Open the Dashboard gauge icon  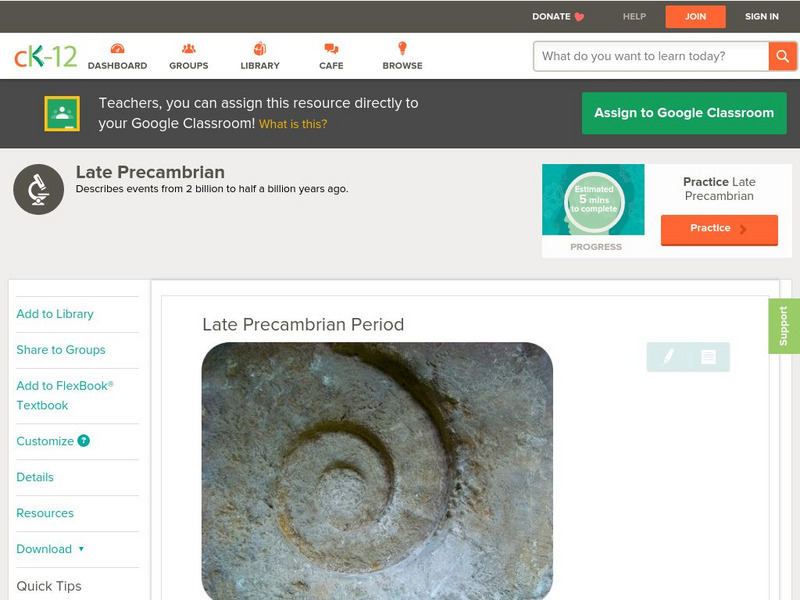click(117, 49)
